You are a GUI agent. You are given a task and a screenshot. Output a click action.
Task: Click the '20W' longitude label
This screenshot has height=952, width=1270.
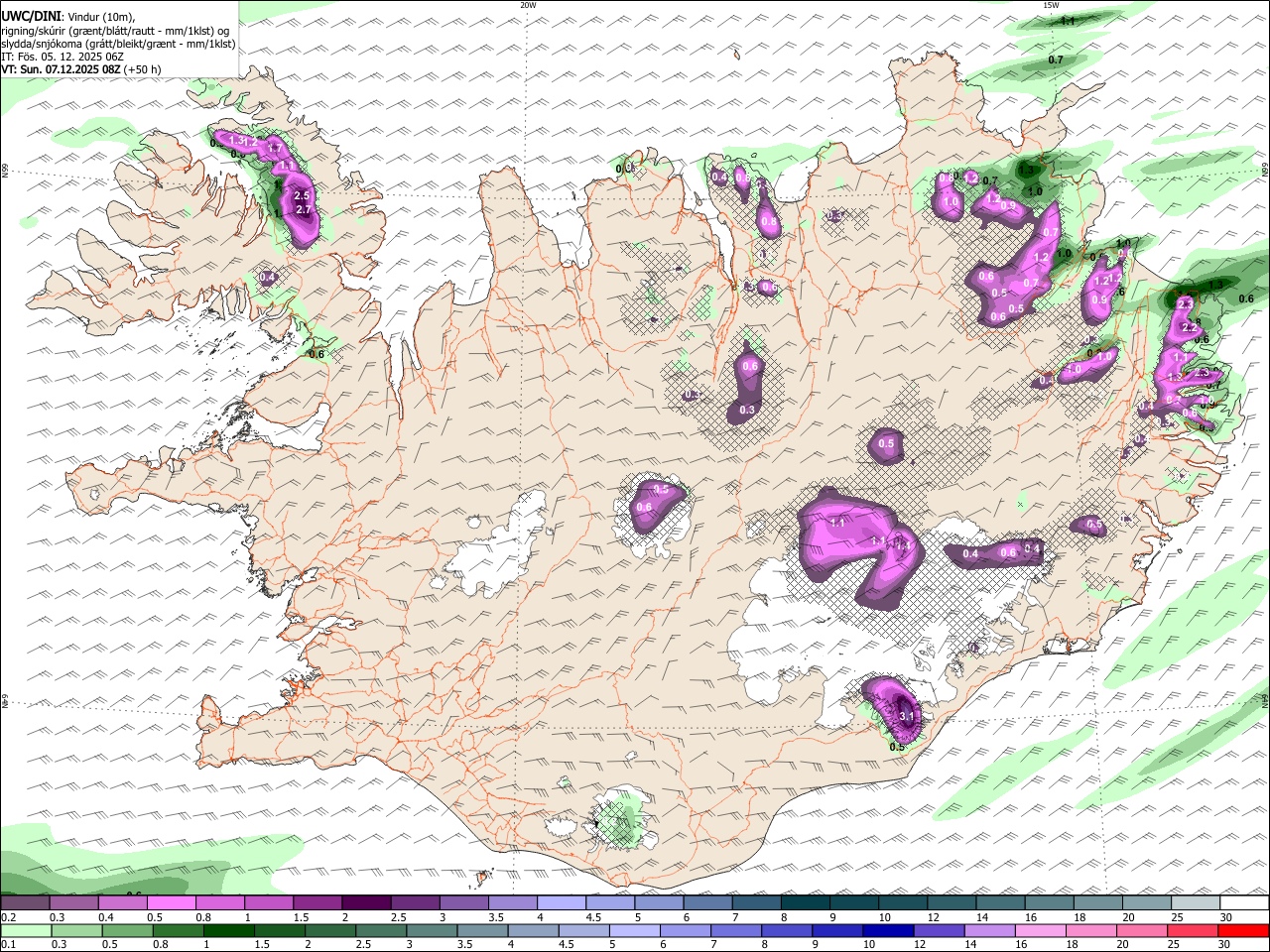(528, 5)
